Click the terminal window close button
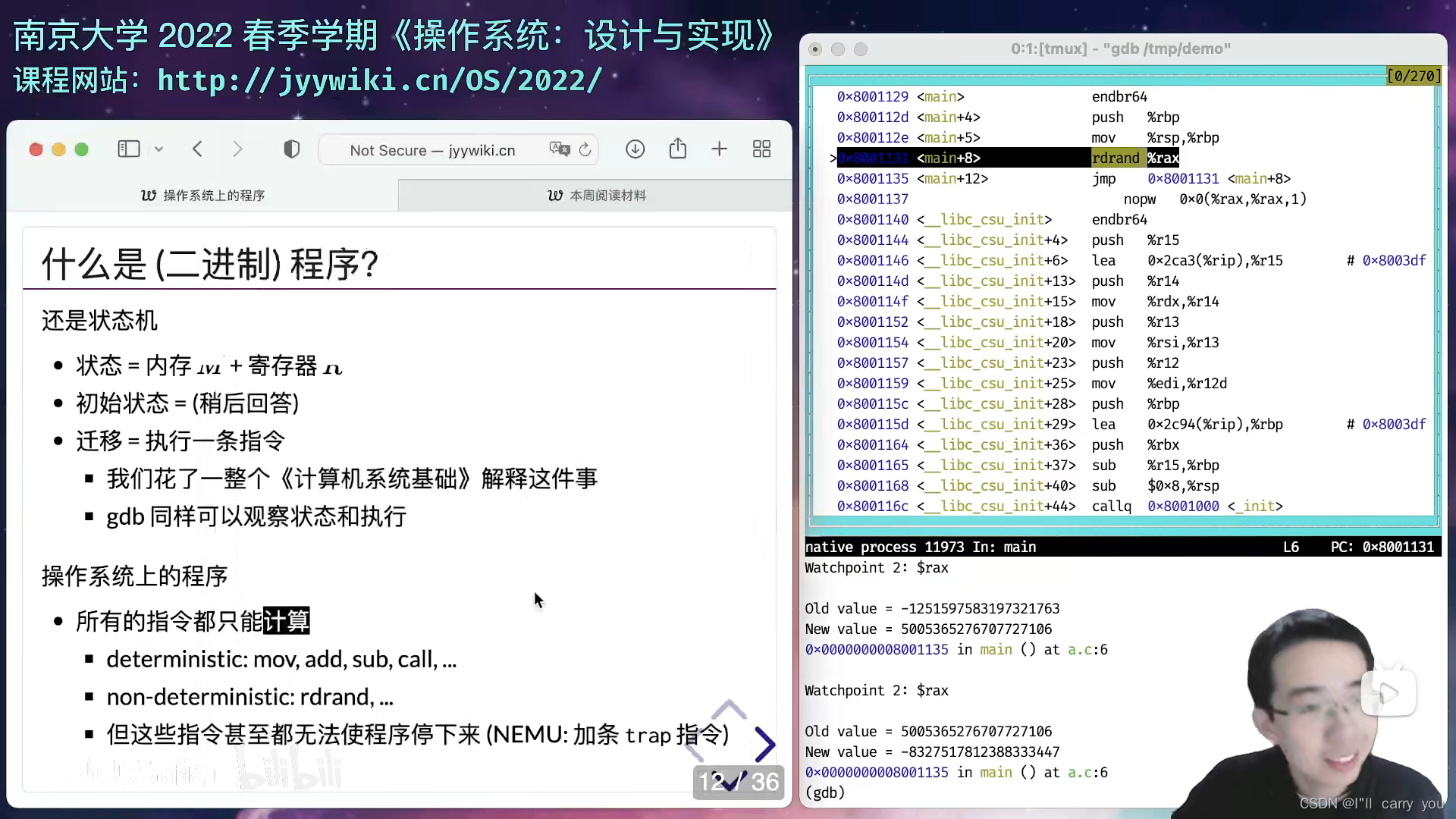 coord(815,49)
